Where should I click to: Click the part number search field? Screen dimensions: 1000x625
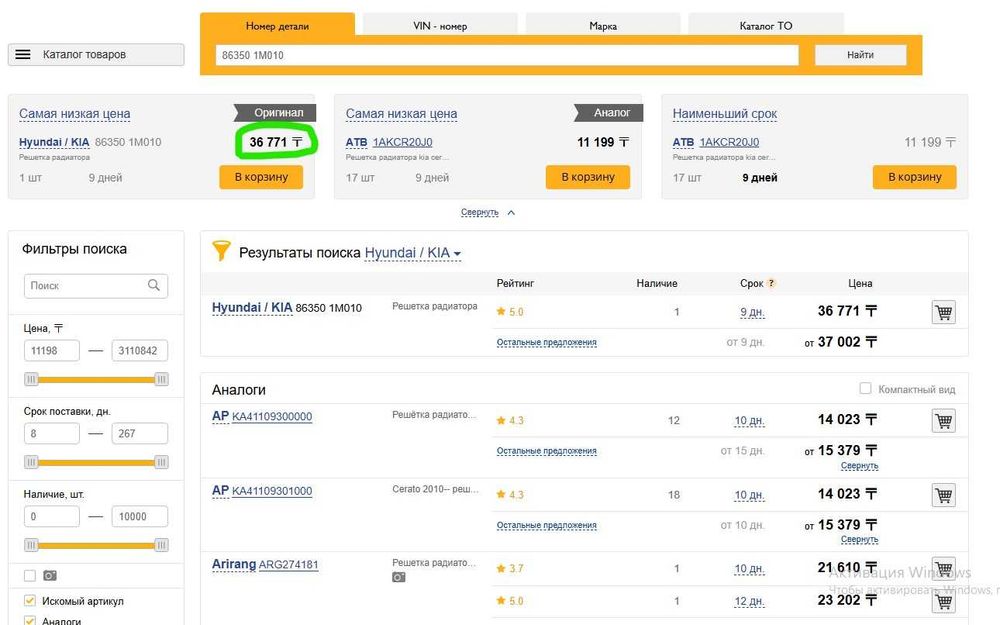click(507, 55)
